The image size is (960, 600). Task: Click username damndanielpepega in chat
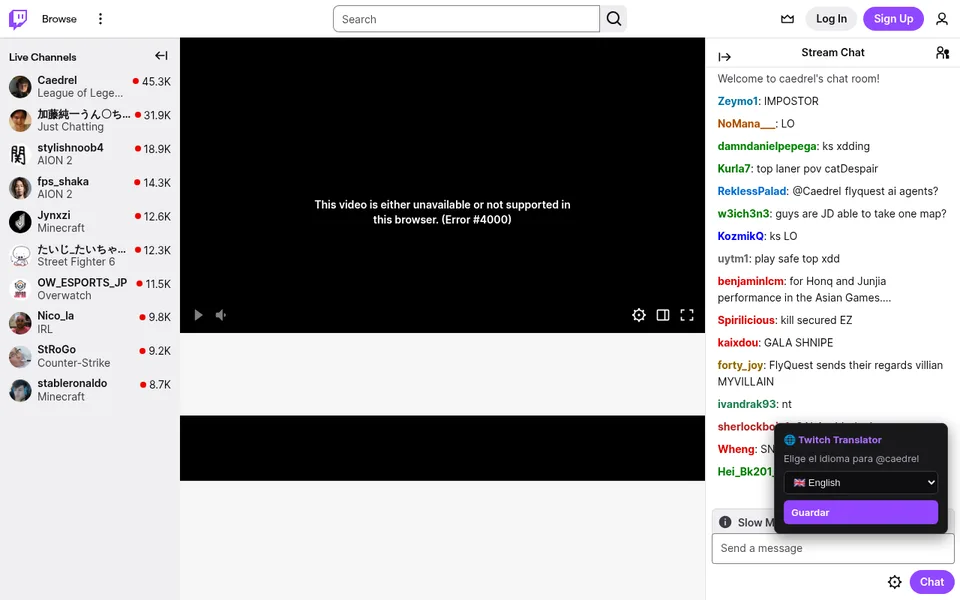pos(767,146)
